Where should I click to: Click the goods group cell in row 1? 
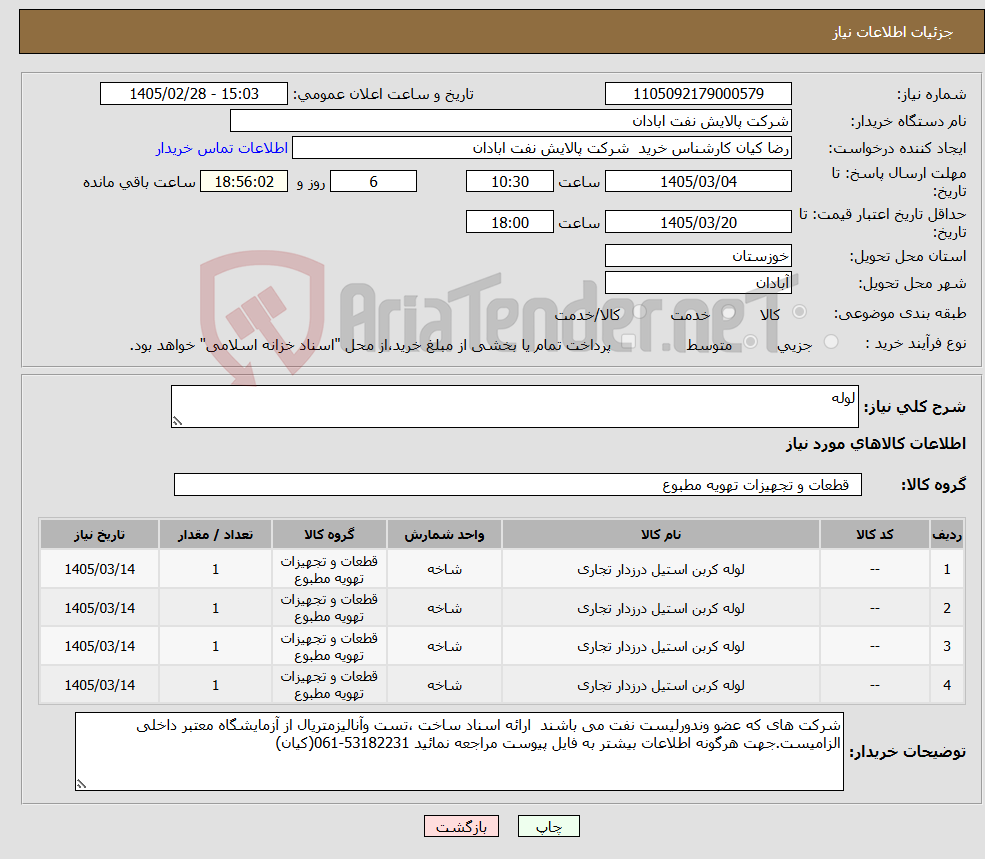click(x=329, y=569)
